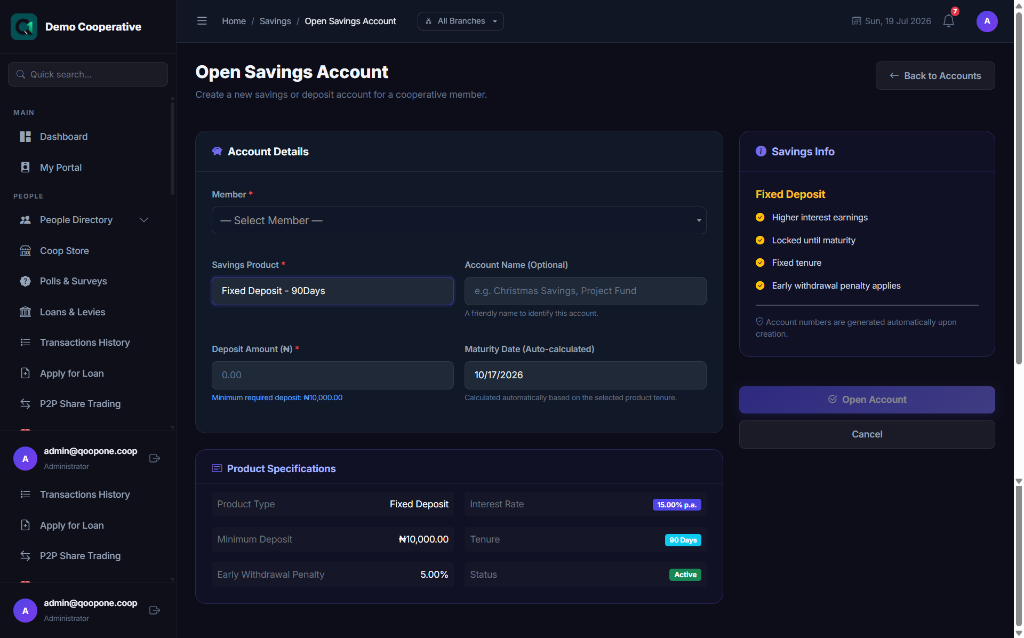The height and width of the screenshot is (638, 1024).
Task: Click shield icon beside account numbers note
Action: pyautogui.click(x=760, y=321)
